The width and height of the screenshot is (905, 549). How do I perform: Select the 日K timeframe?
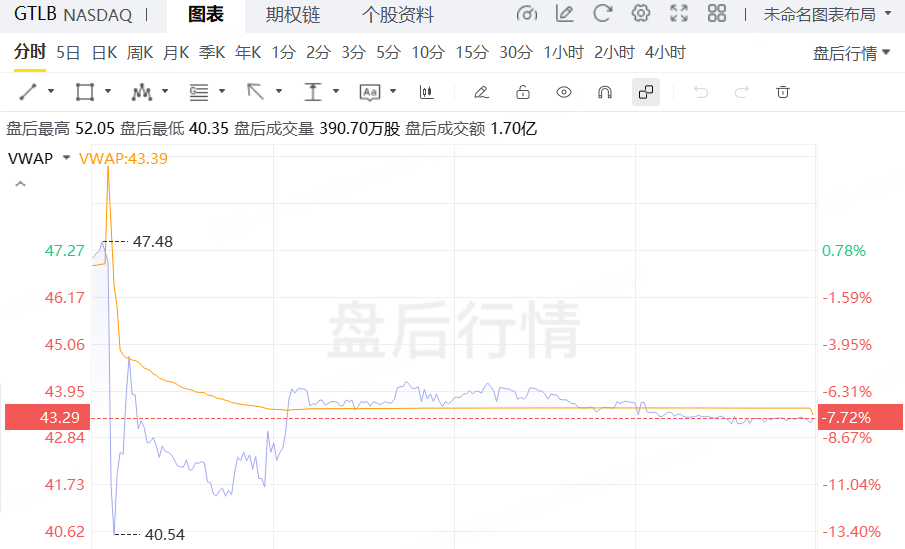[x=104, y=52]
